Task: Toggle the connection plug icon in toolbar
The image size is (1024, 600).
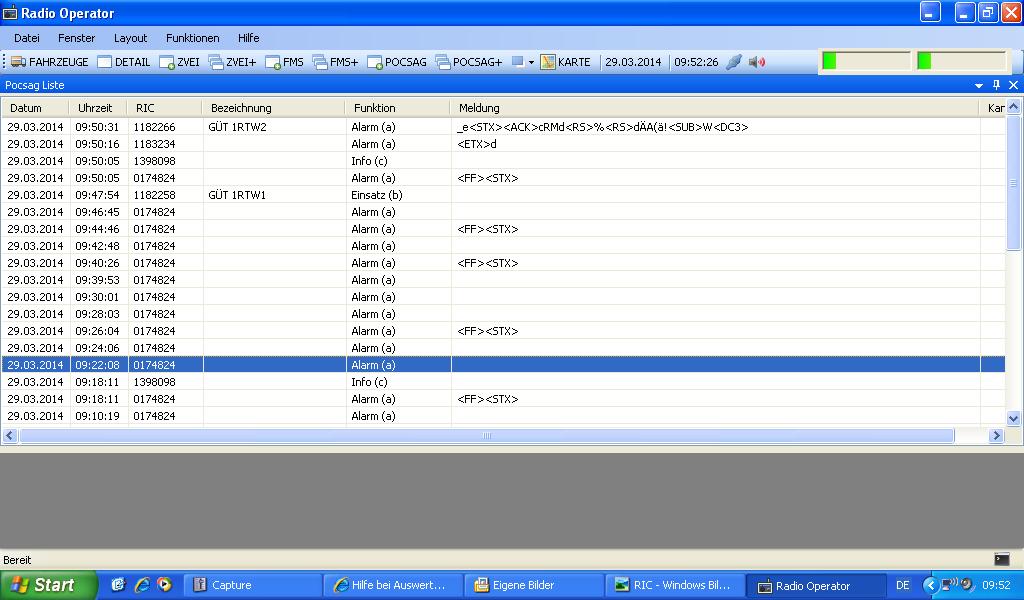Action: 734,62
